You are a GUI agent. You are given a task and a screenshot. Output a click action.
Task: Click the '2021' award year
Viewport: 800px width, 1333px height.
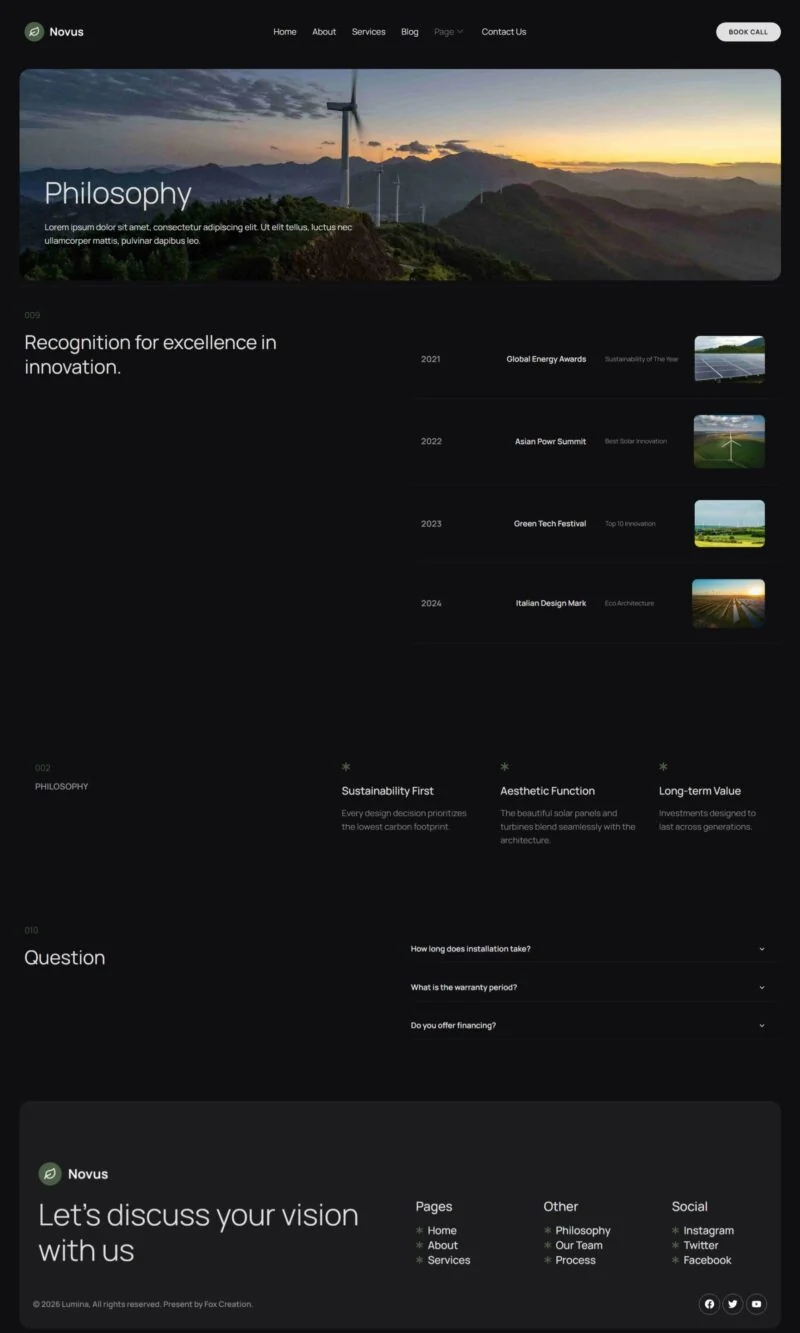431,359
